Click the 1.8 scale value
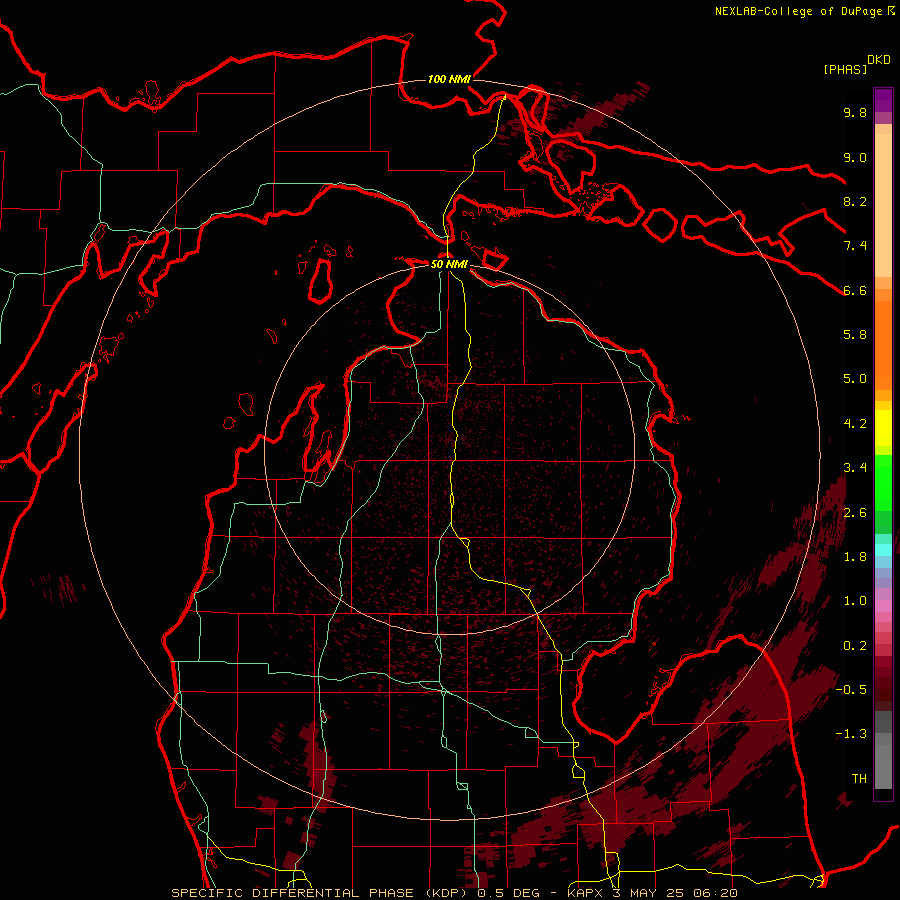The image size is (900, 900). (855, 557)
